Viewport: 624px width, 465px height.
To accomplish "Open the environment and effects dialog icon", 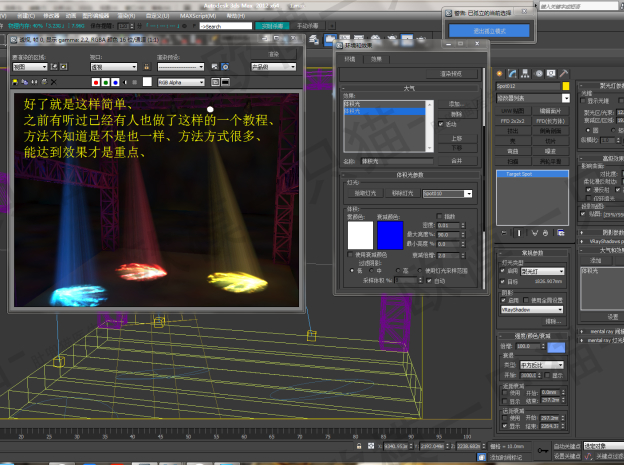I will 225,66.
